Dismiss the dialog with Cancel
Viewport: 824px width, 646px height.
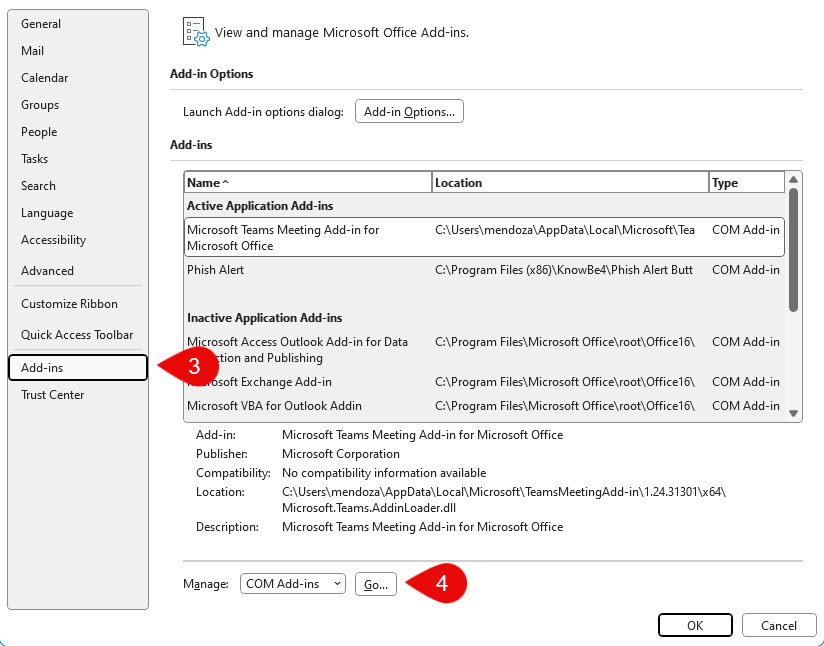tap(779, 625)
